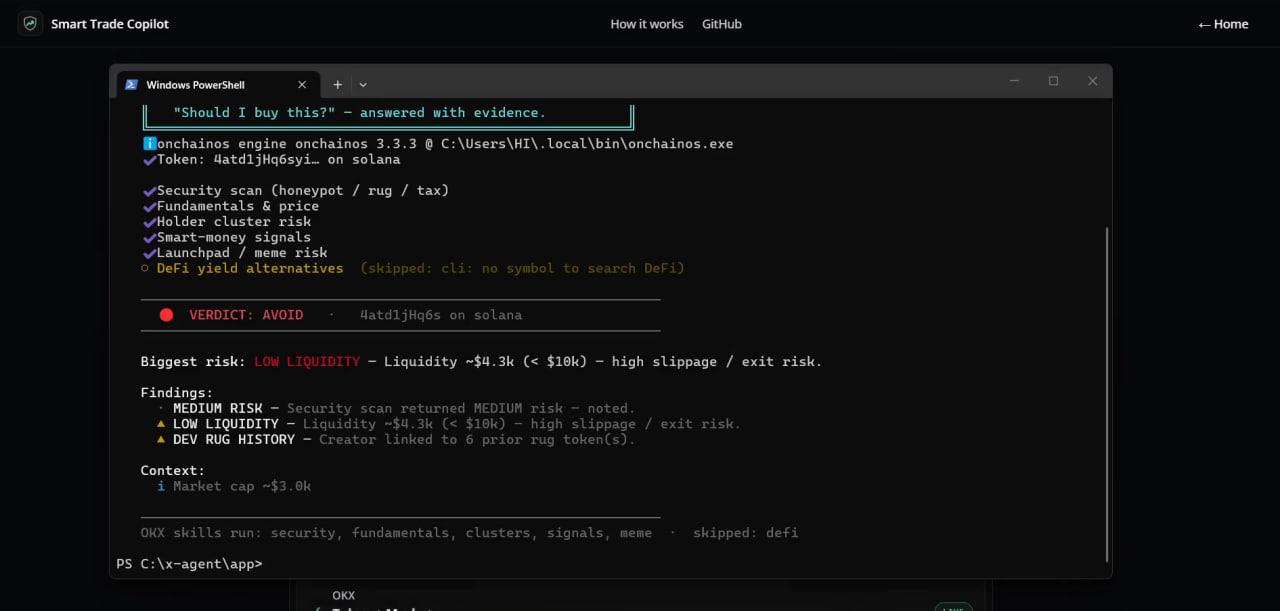Viewport: 1280px width, 611px height.
Task: Click the warning triangle beside LOW LIQUIDITY finding
Action: click(161, 424)
